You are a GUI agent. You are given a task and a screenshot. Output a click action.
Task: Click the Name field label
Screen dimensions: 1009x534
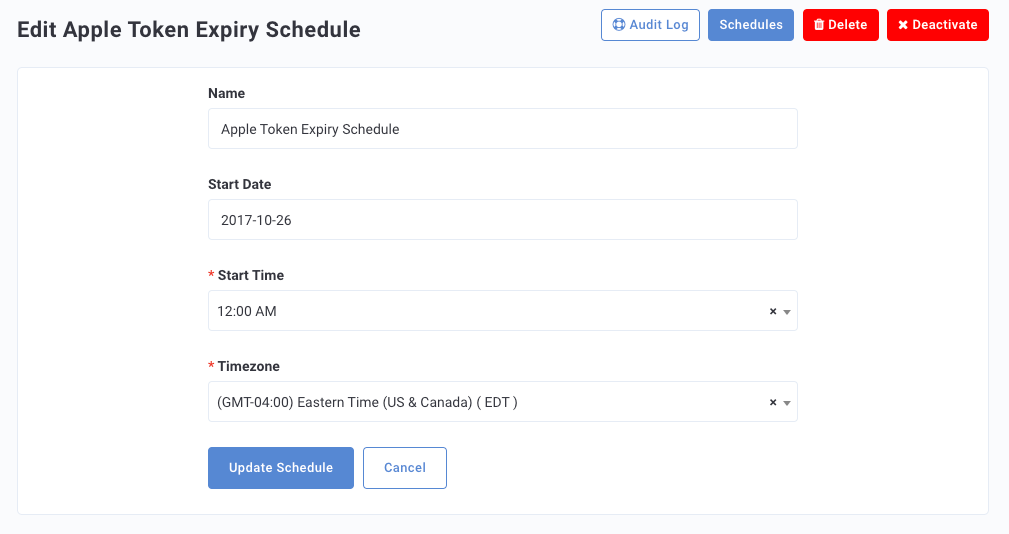227,93
